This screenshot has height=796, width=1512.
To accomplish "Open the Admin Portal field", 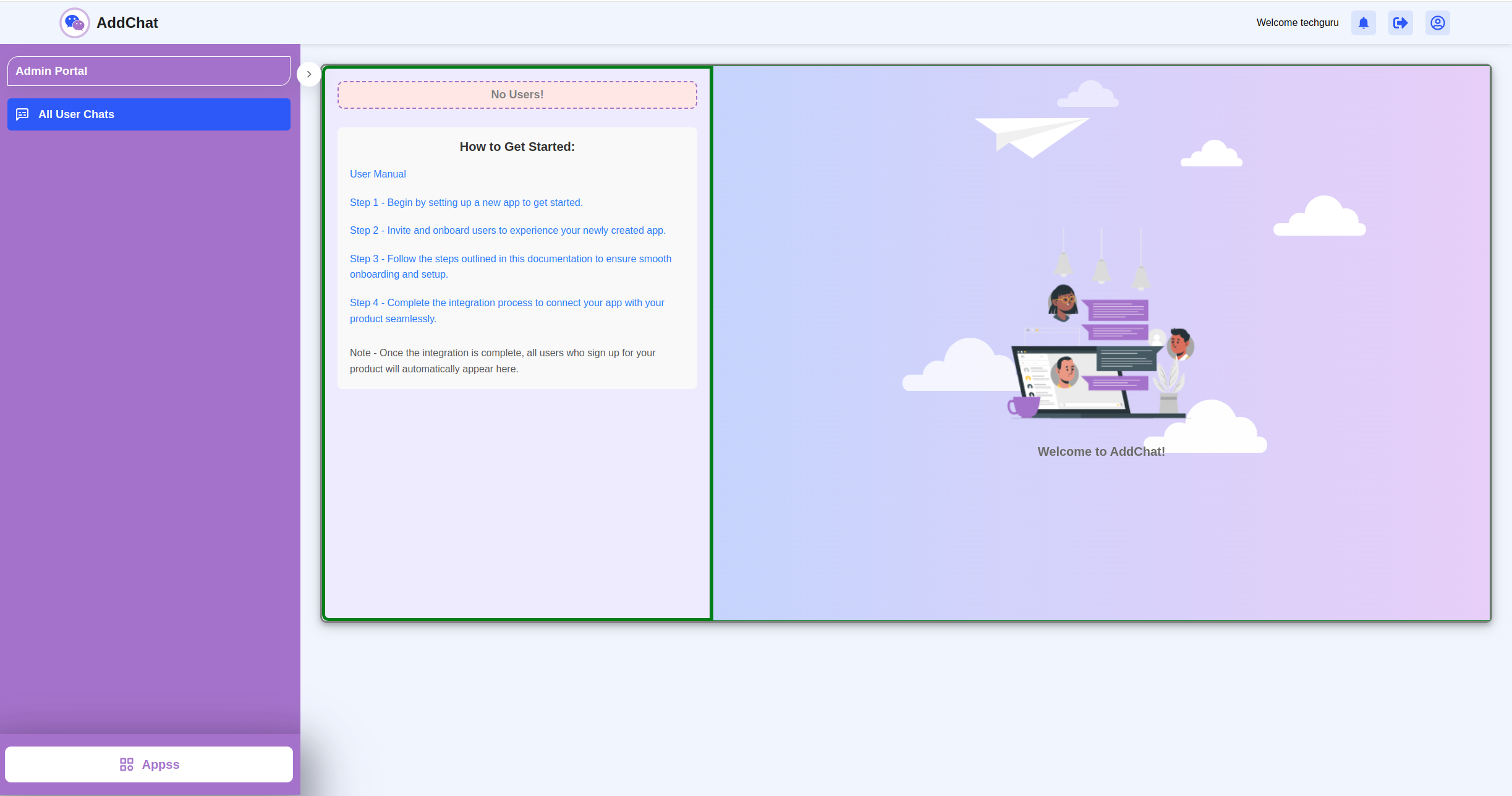I will [148, 71].
